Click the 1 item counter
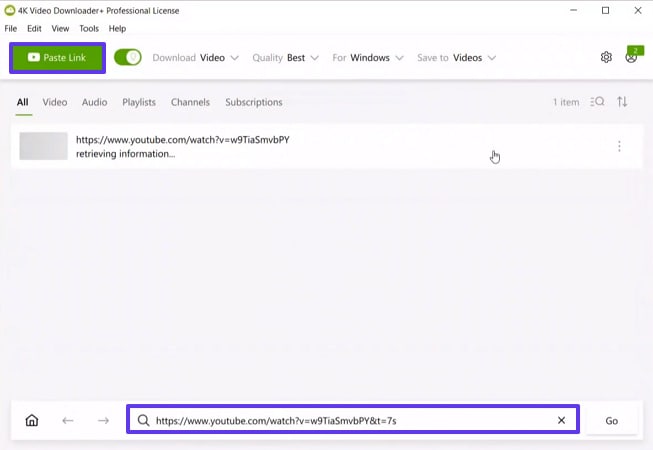The height and width of the screenshot is (450, 653). (x=566, y=102)
